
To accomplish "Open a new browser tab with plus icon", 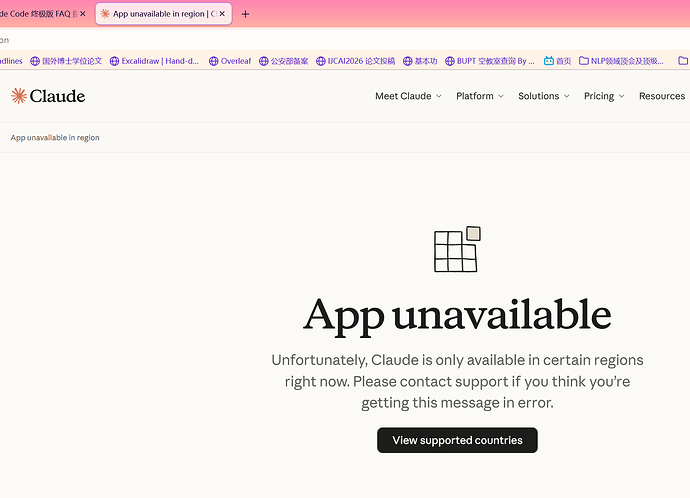I will pos(245,14).
